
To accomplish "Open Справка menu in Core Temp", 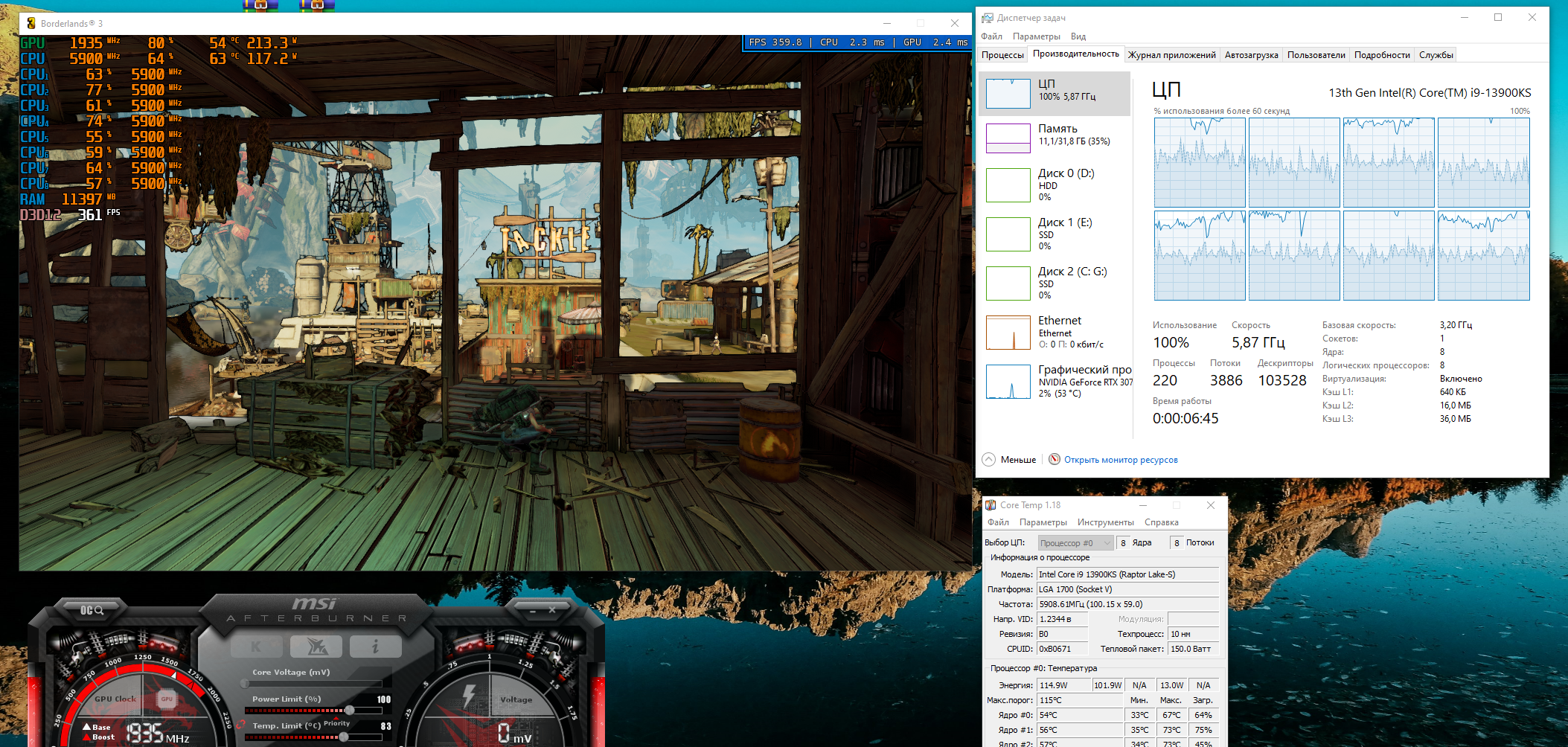I will (1162, 522).
